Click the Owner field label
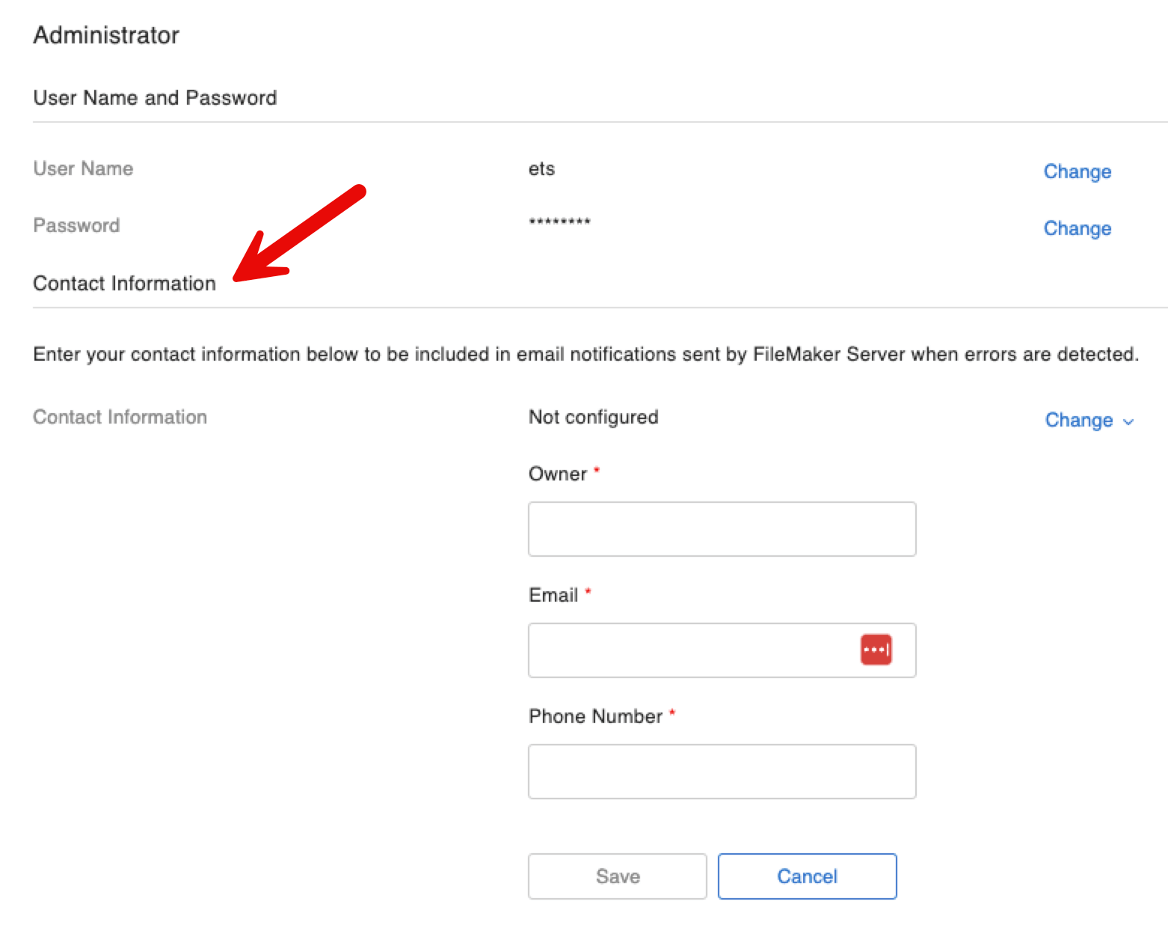 click(558, 474)
